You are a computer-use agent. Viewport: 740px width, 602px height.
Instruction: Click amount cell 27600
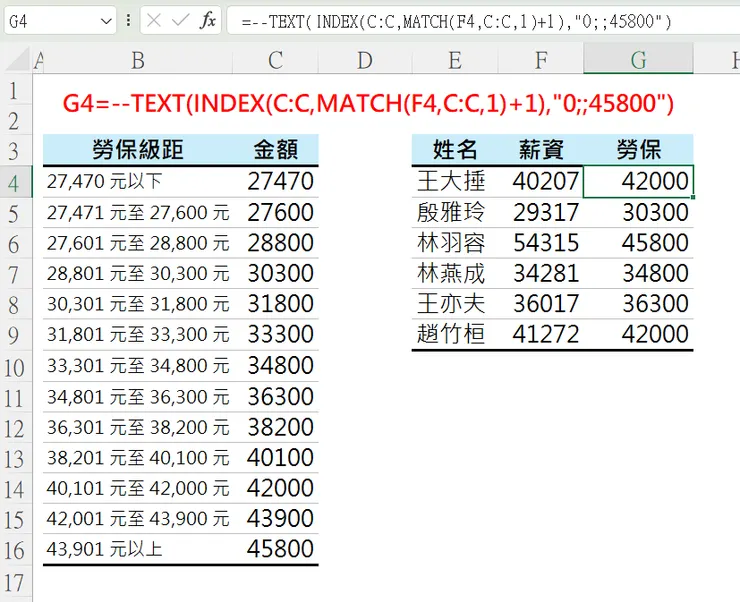276,212
